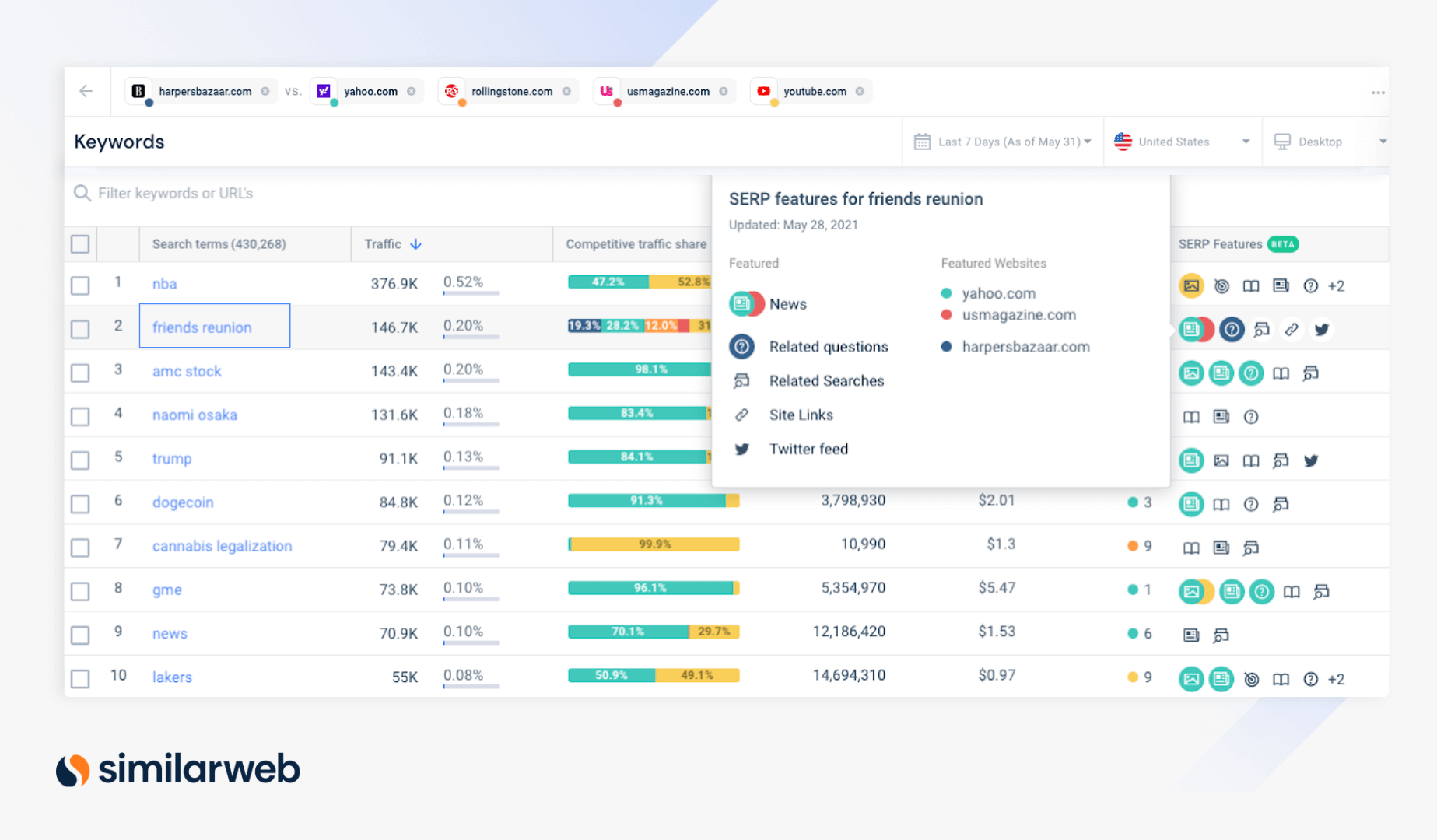
Task: Check the box for friends reunion row
Action: 80,329
